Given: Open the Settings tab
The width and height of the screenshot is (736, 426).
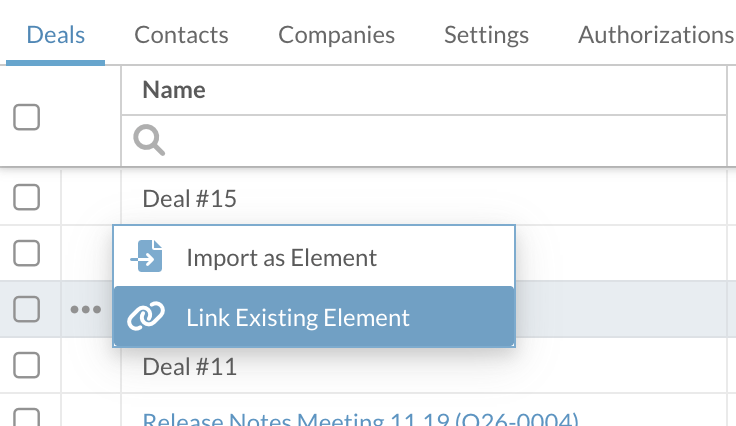Looking at the screenshot, I should click(x=486, y=35).
